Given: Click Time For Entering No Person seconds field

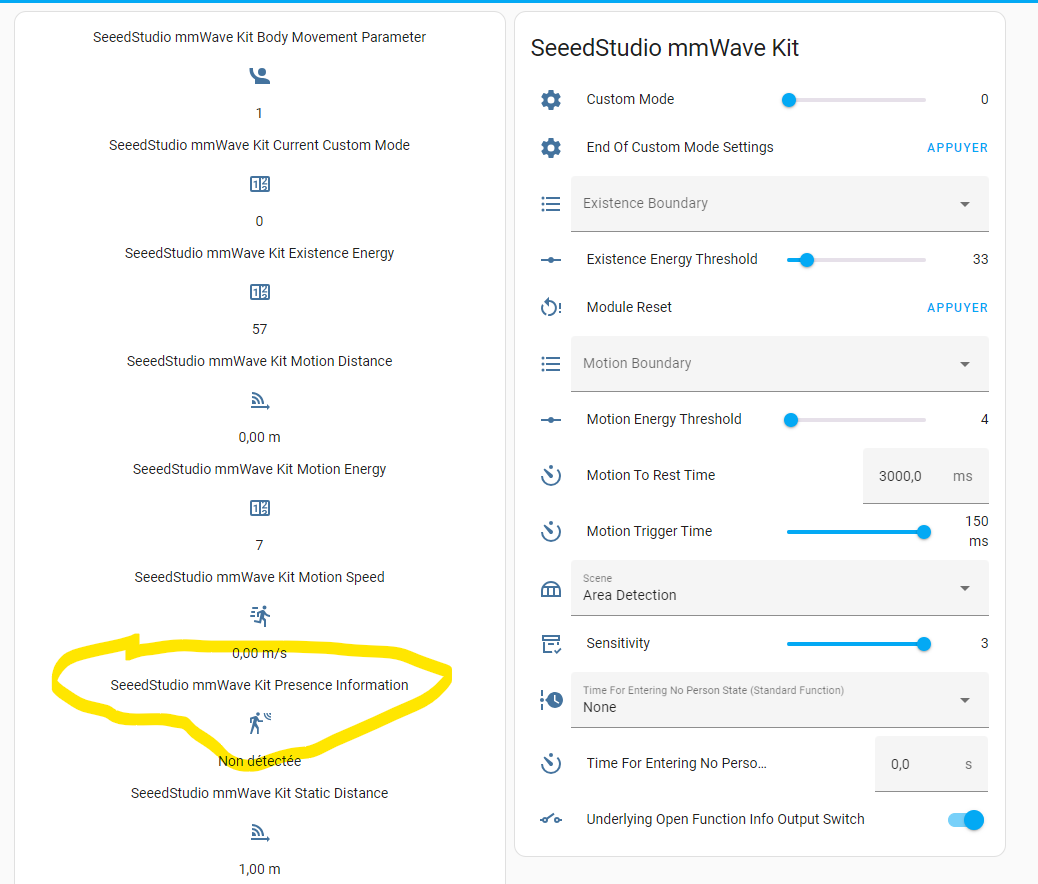Looking at the screenshot, I should tap(931, 764).
